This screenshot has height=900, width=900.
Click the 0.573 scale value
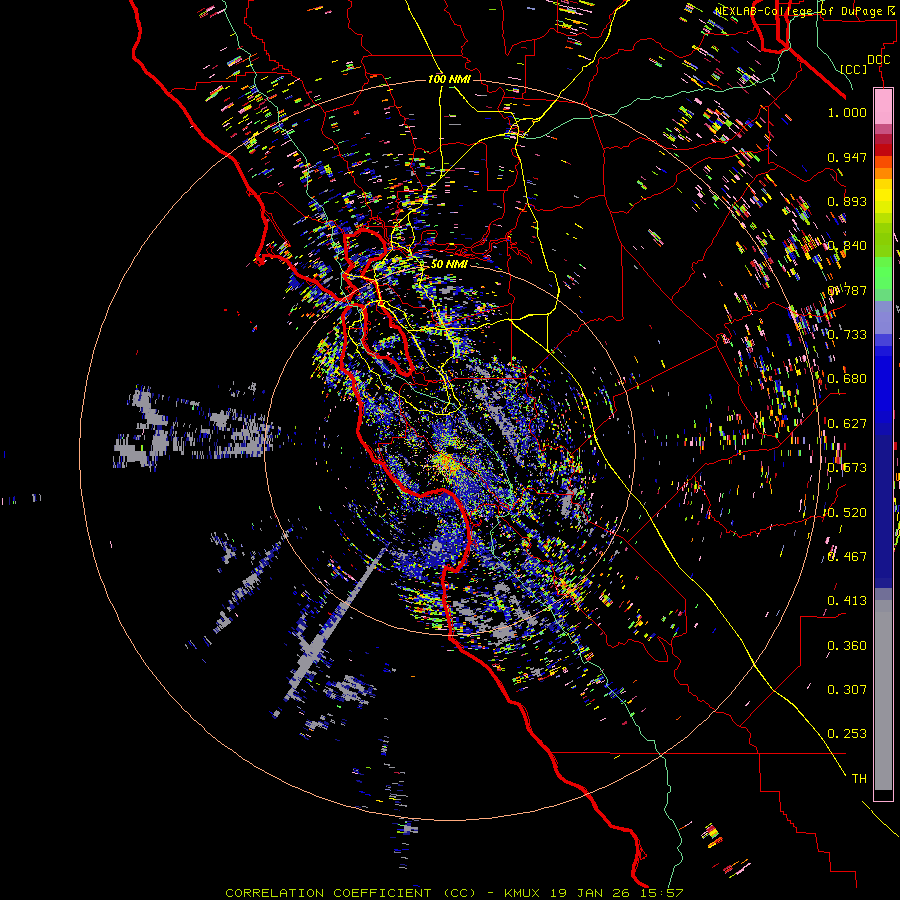847,468
